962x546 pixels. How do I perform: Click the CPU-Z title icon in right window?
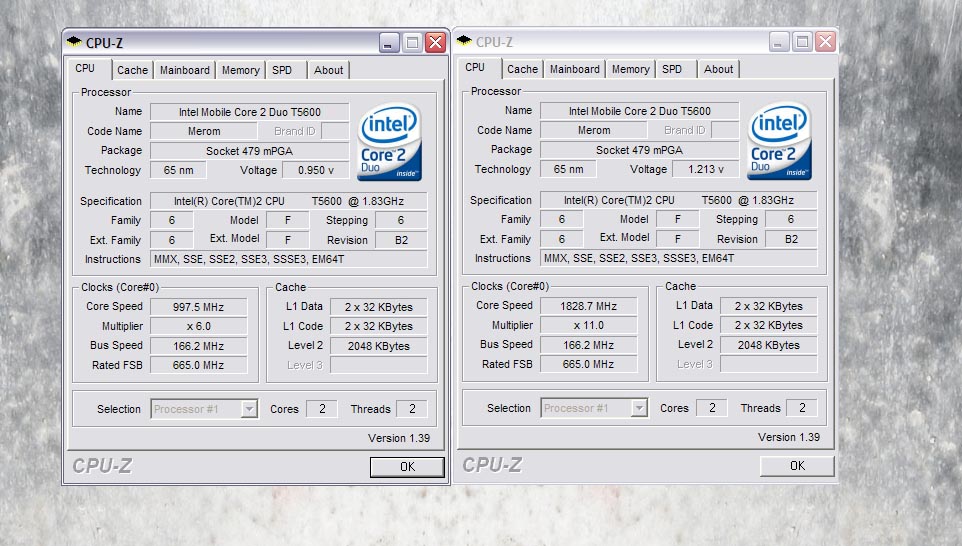tap(464, 41)
